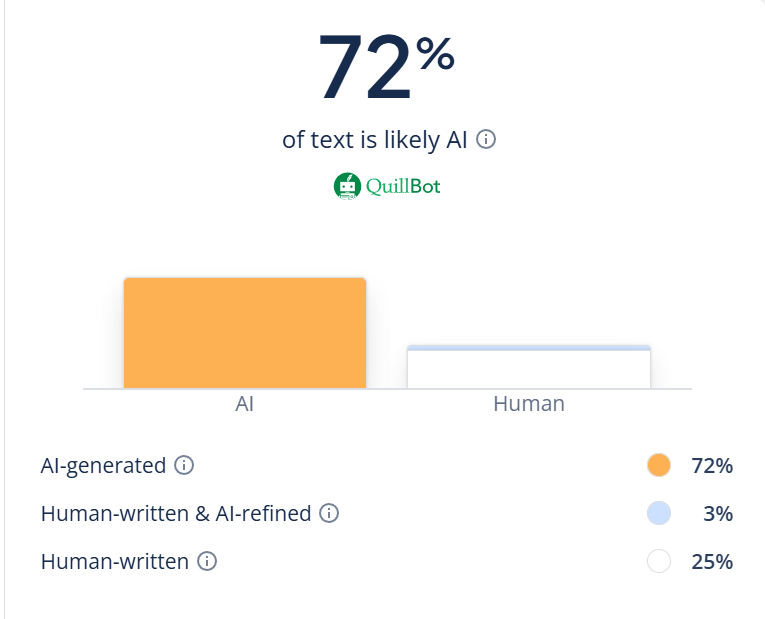The image size is (765, 619).
Task: Click the orange AI-generated color dot
Action: tap(658, 465)
